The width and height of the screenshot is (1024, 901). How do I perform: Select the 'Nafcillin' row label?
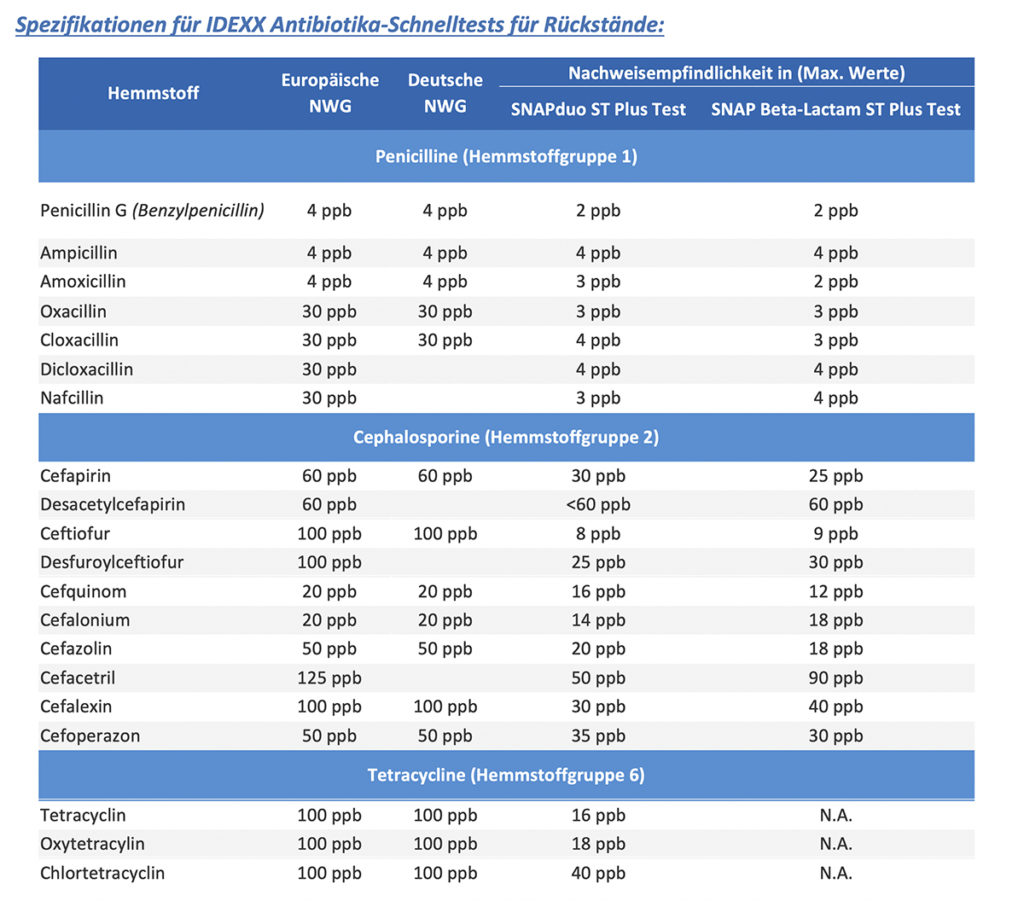pyautogui.click(x=72, y=398)
